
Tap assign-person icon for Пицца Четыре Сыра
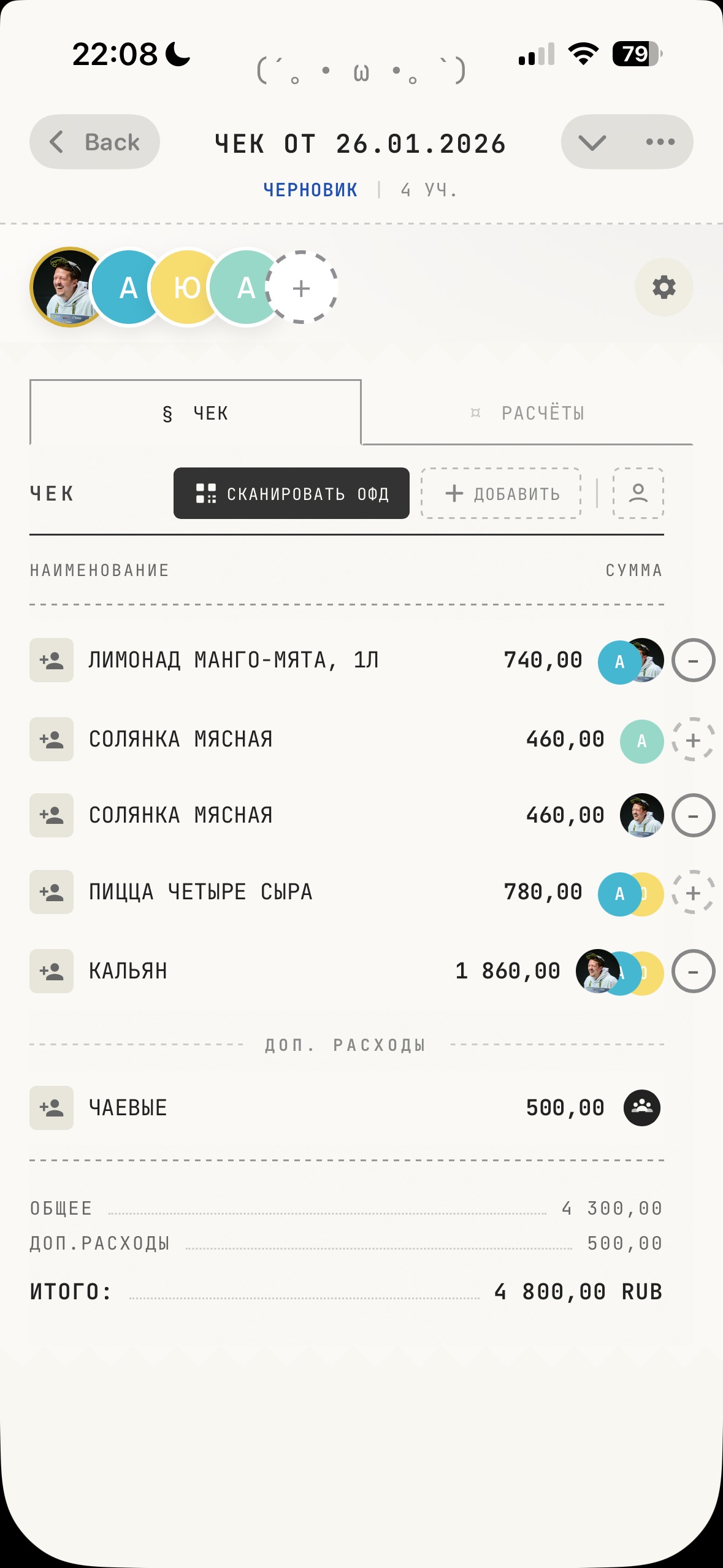click(52, 892)
